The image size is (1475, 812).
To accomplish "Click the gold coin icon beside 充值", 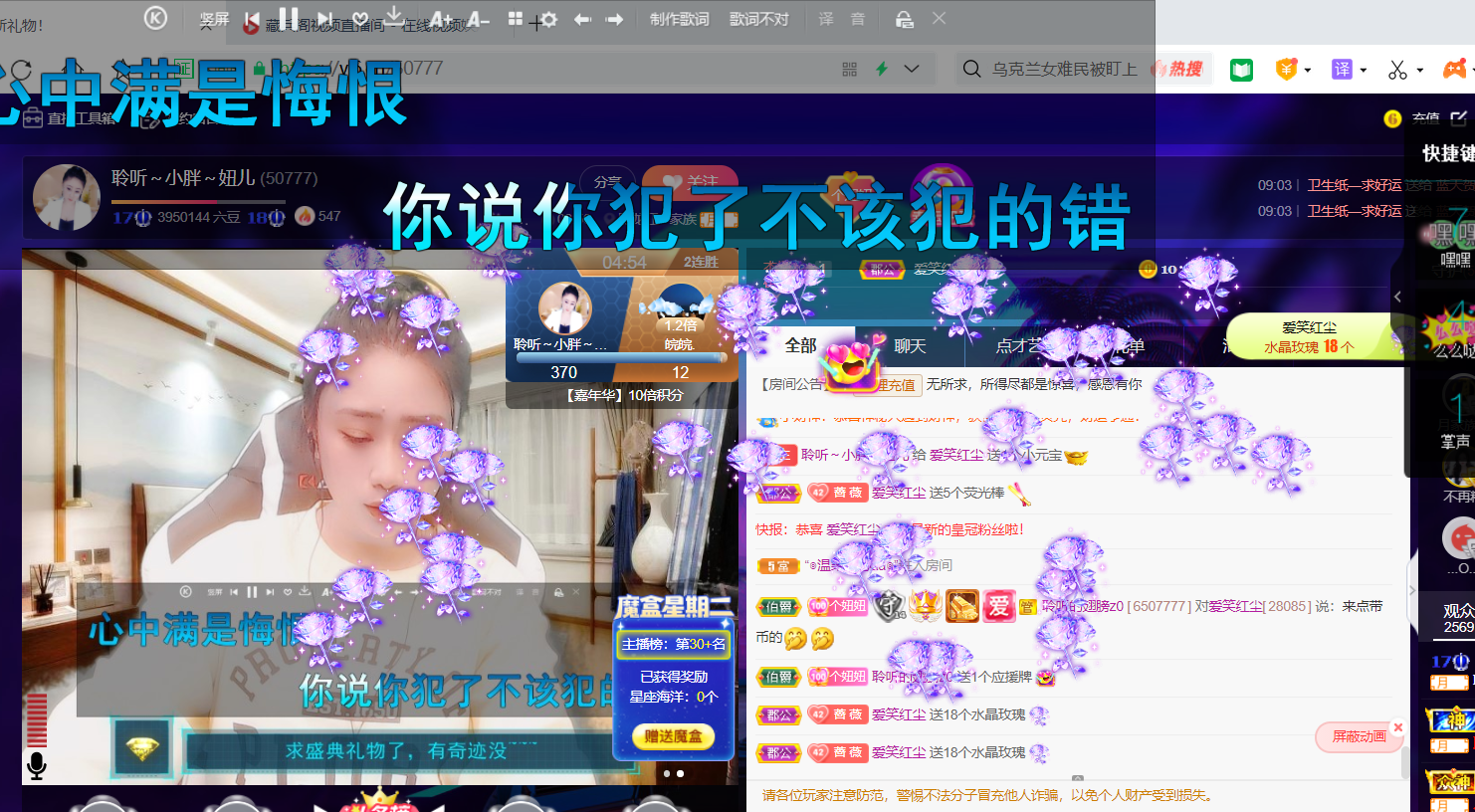I will point(1392,118).
